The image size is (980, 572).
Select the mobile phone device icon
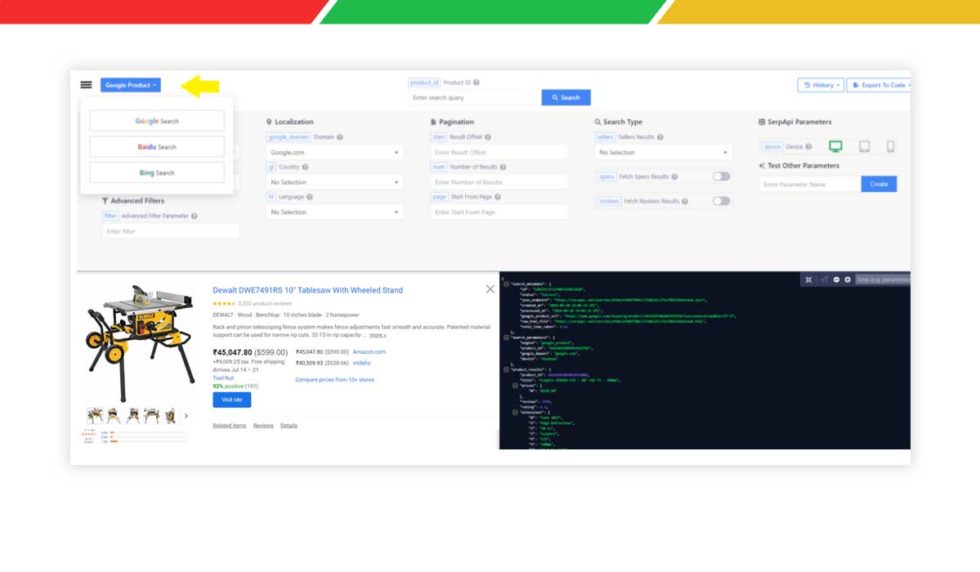tap(890, 147)
